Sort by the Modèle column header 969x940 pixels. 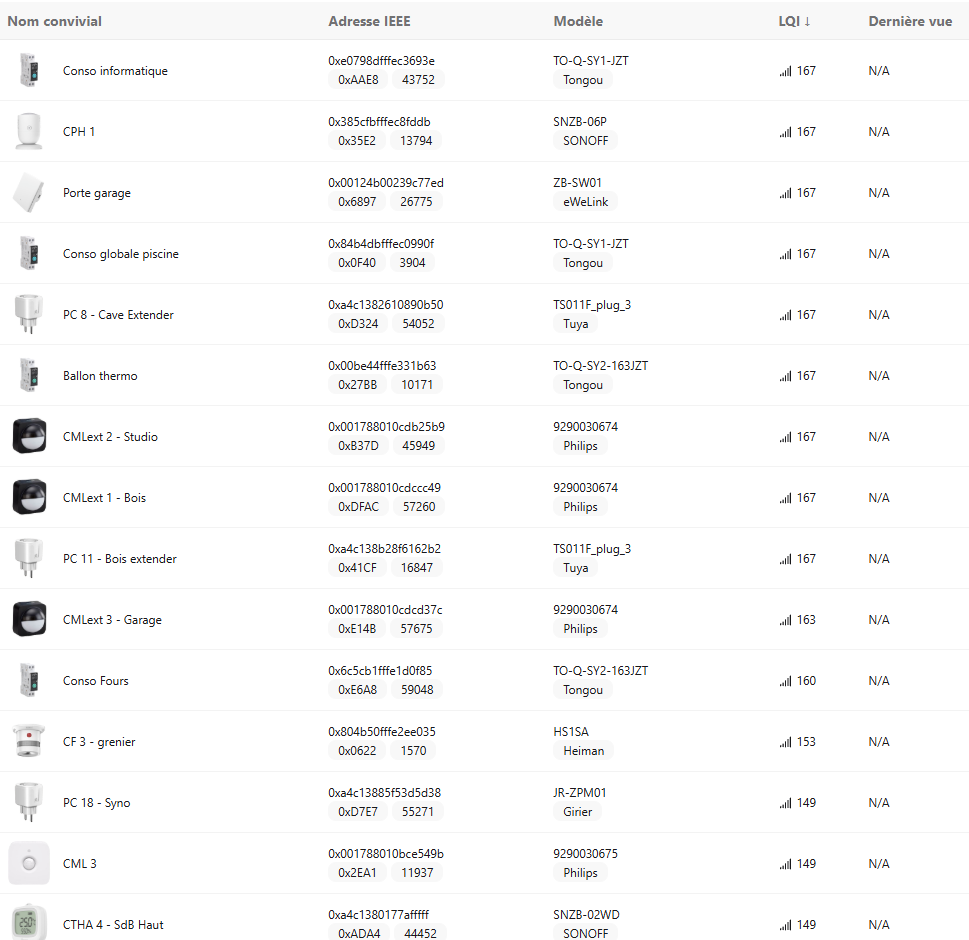point(578,21)
